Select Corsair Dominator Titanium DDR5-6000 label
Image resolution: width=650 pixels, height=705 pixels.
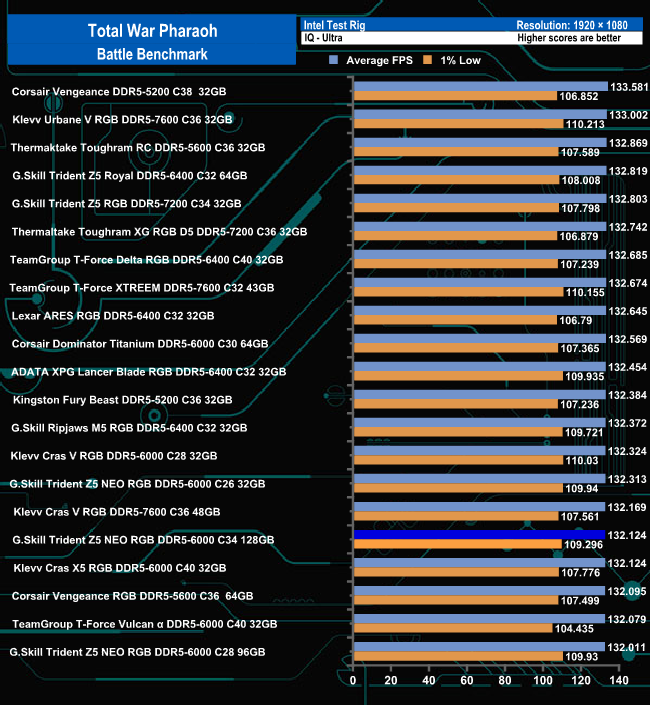click(140, 344)
